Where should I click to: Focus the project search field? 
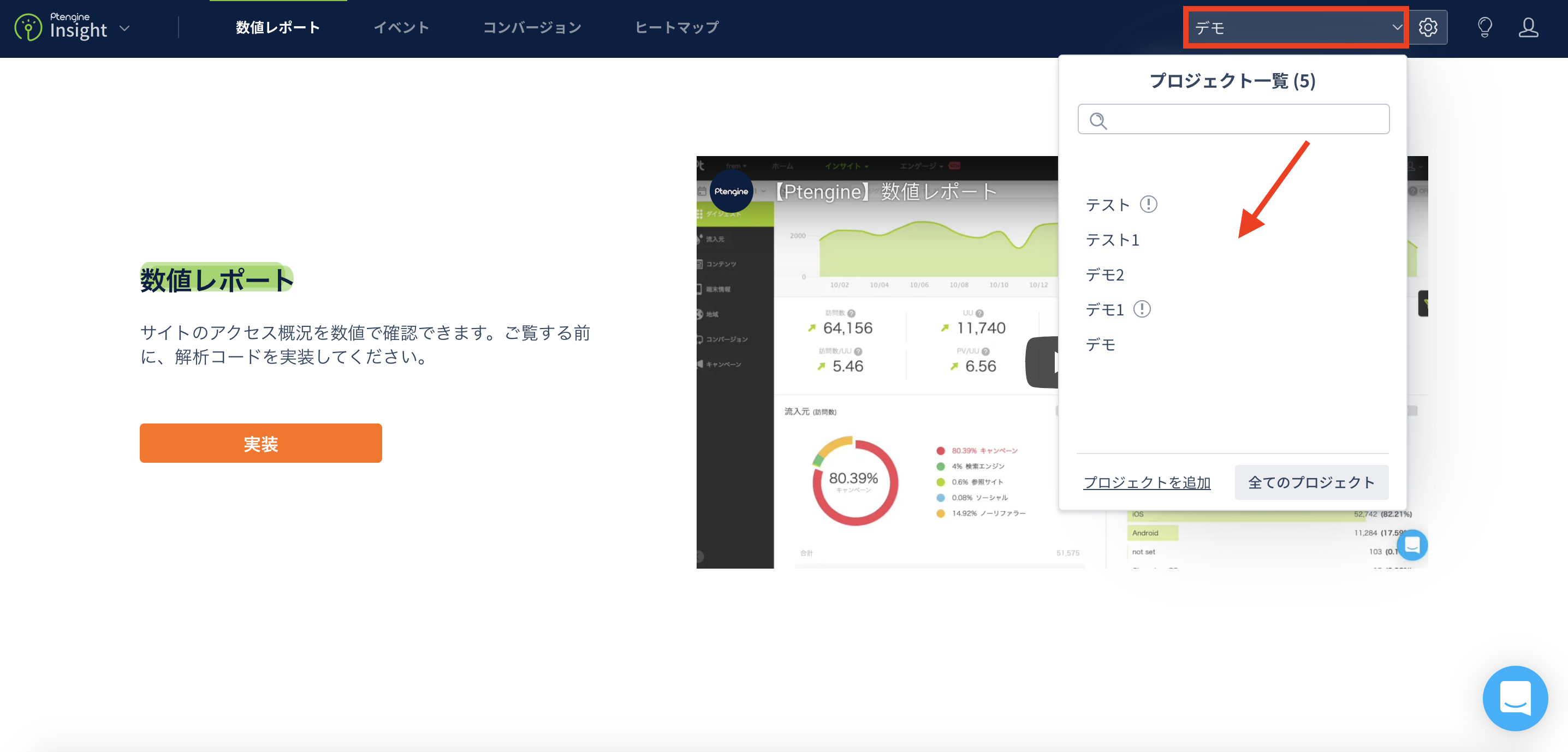(x=1233, y=120)
